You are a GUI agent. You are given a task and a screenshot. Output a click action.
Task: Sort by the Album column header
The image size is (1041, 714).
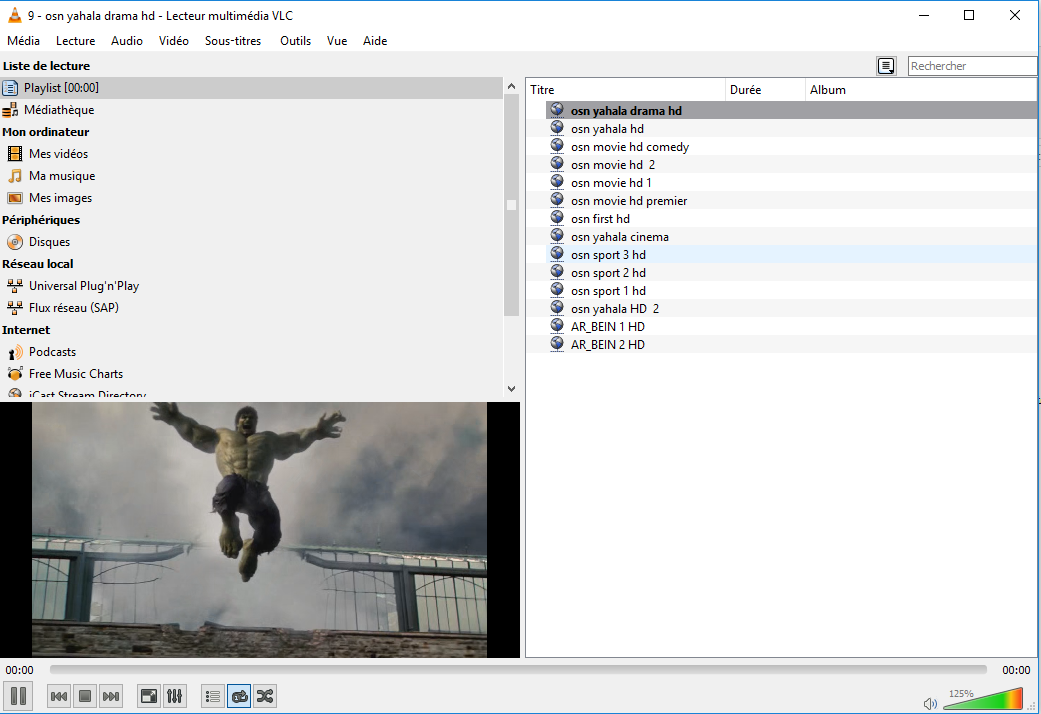coord(921,90)
